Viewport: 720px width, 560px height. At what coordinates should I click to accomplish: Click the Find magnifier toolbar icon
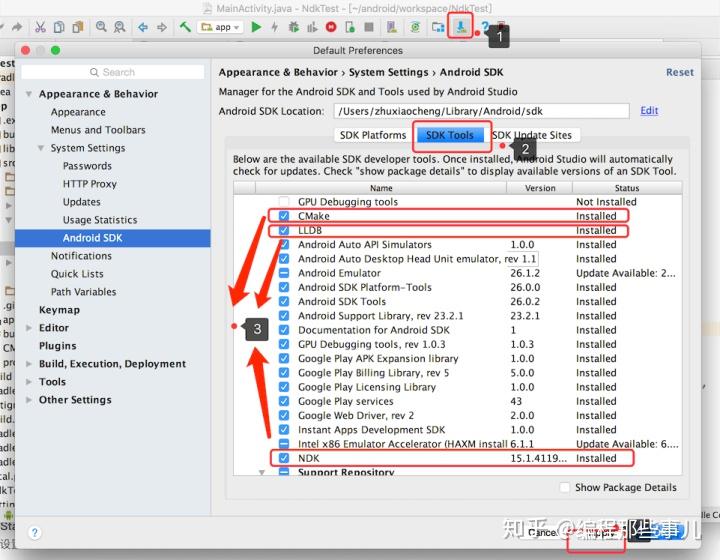(x=101, y=27)
